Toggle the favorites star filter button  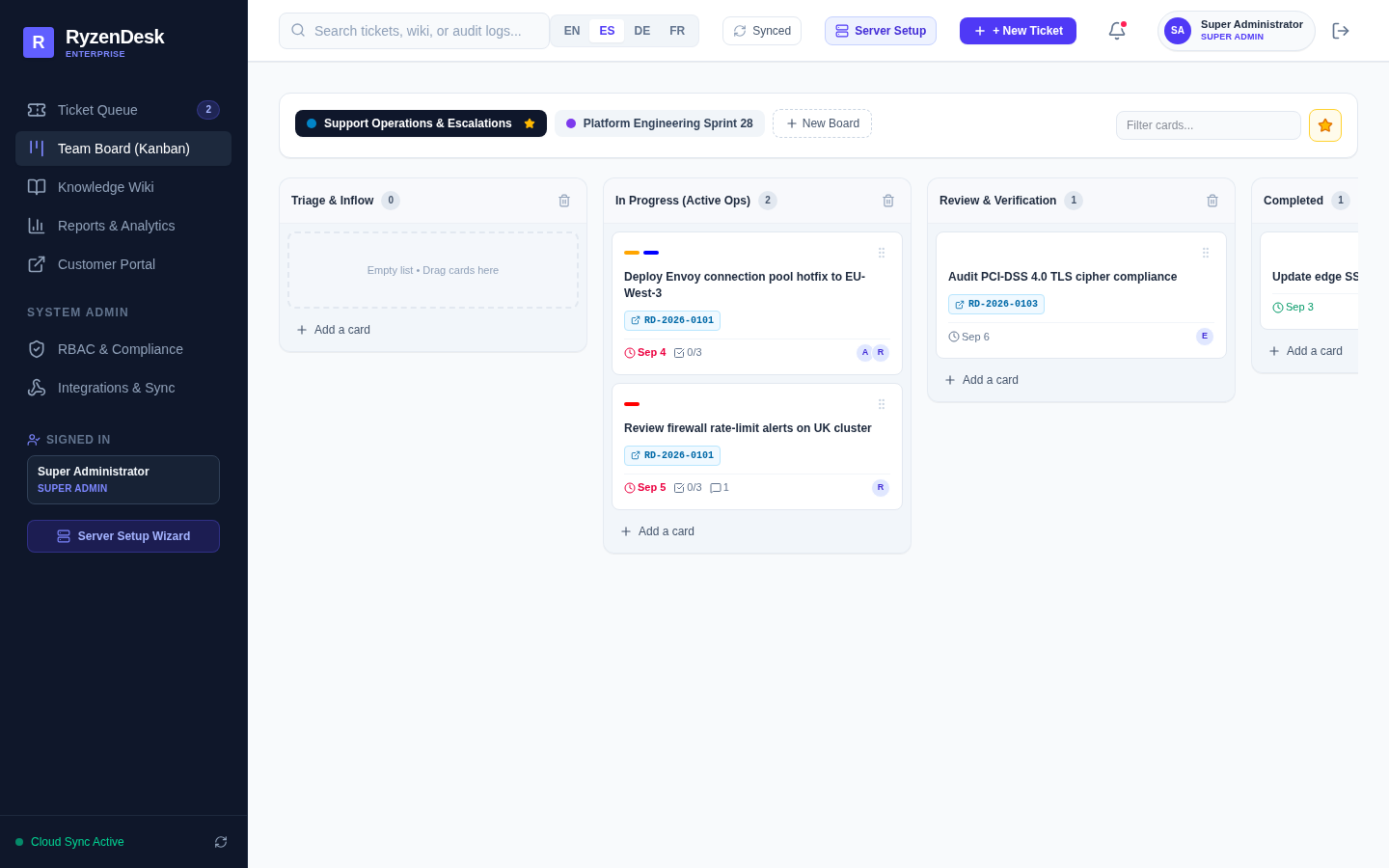(x=1325, y=125)
